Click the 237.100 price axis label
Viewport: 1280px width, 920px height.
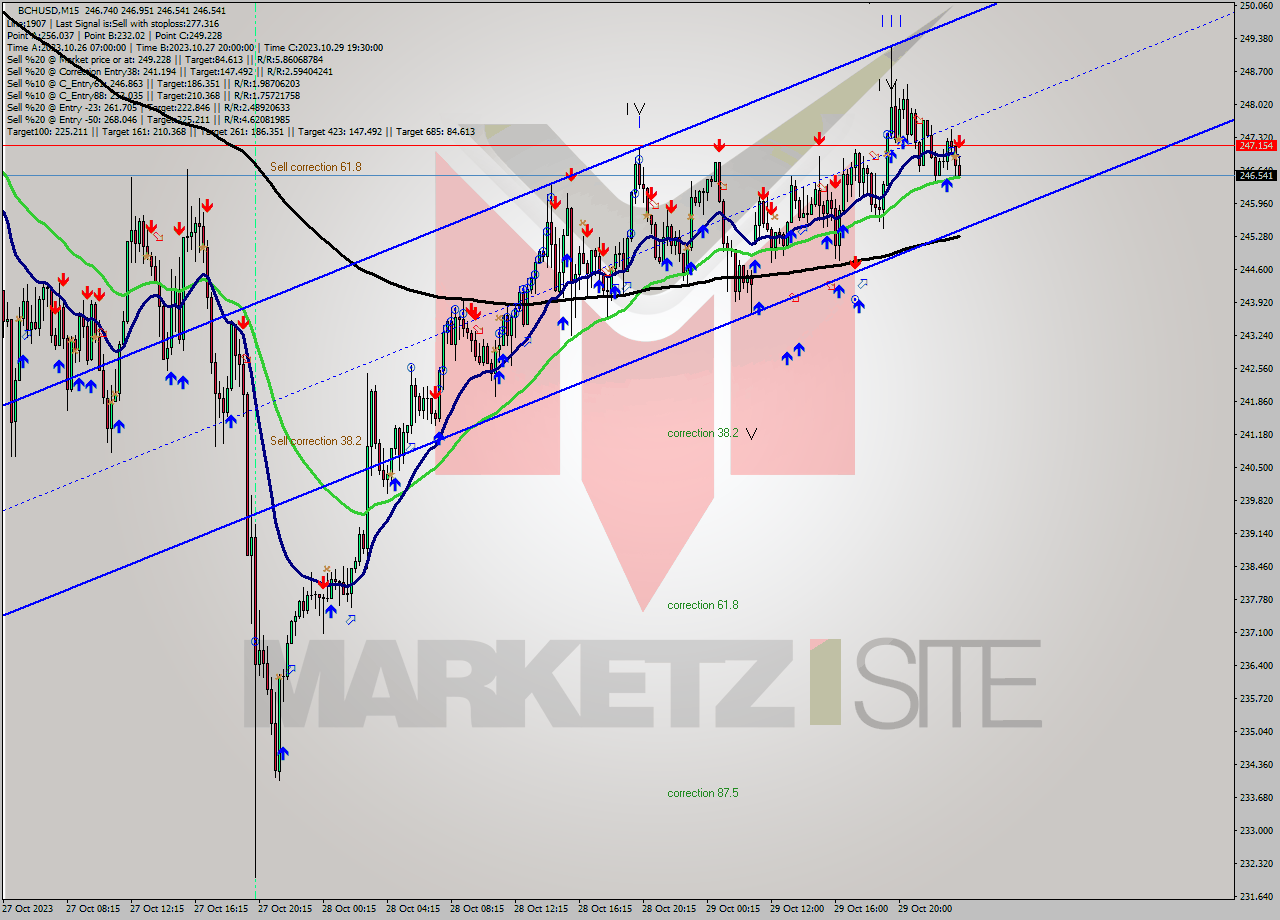(x=1256, y=633)
